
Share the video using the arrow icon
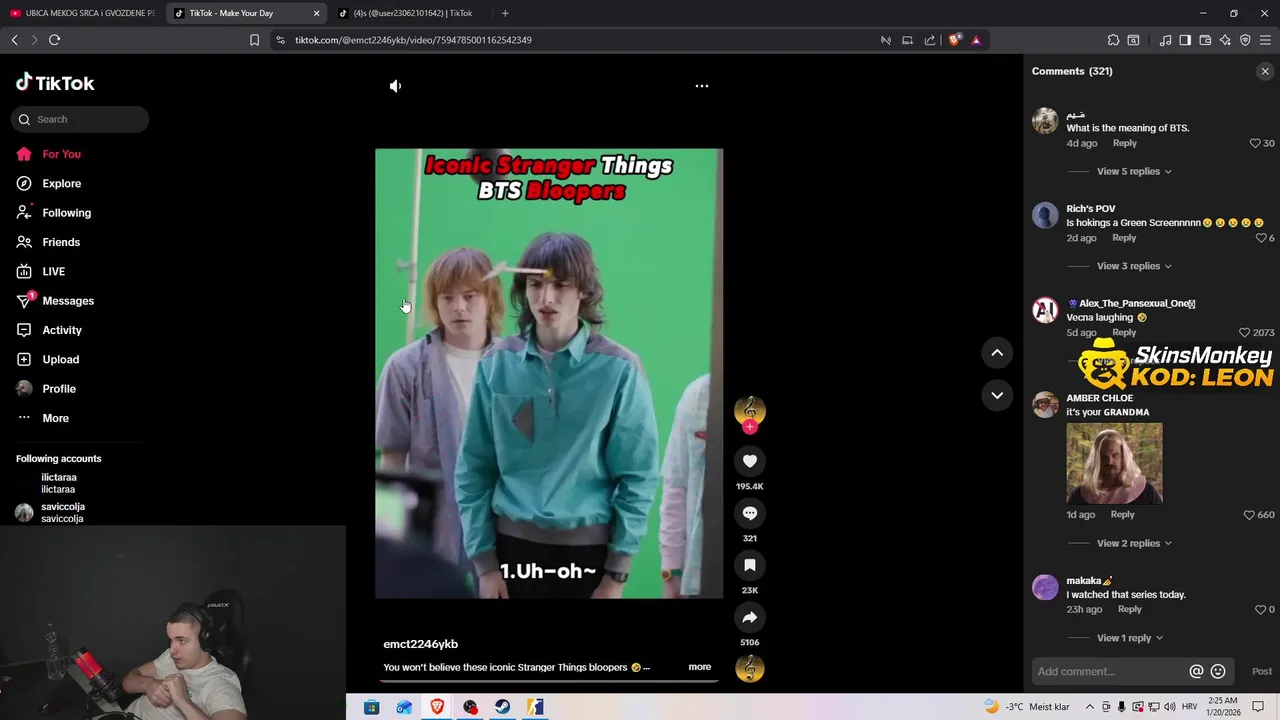coord(750,617)
